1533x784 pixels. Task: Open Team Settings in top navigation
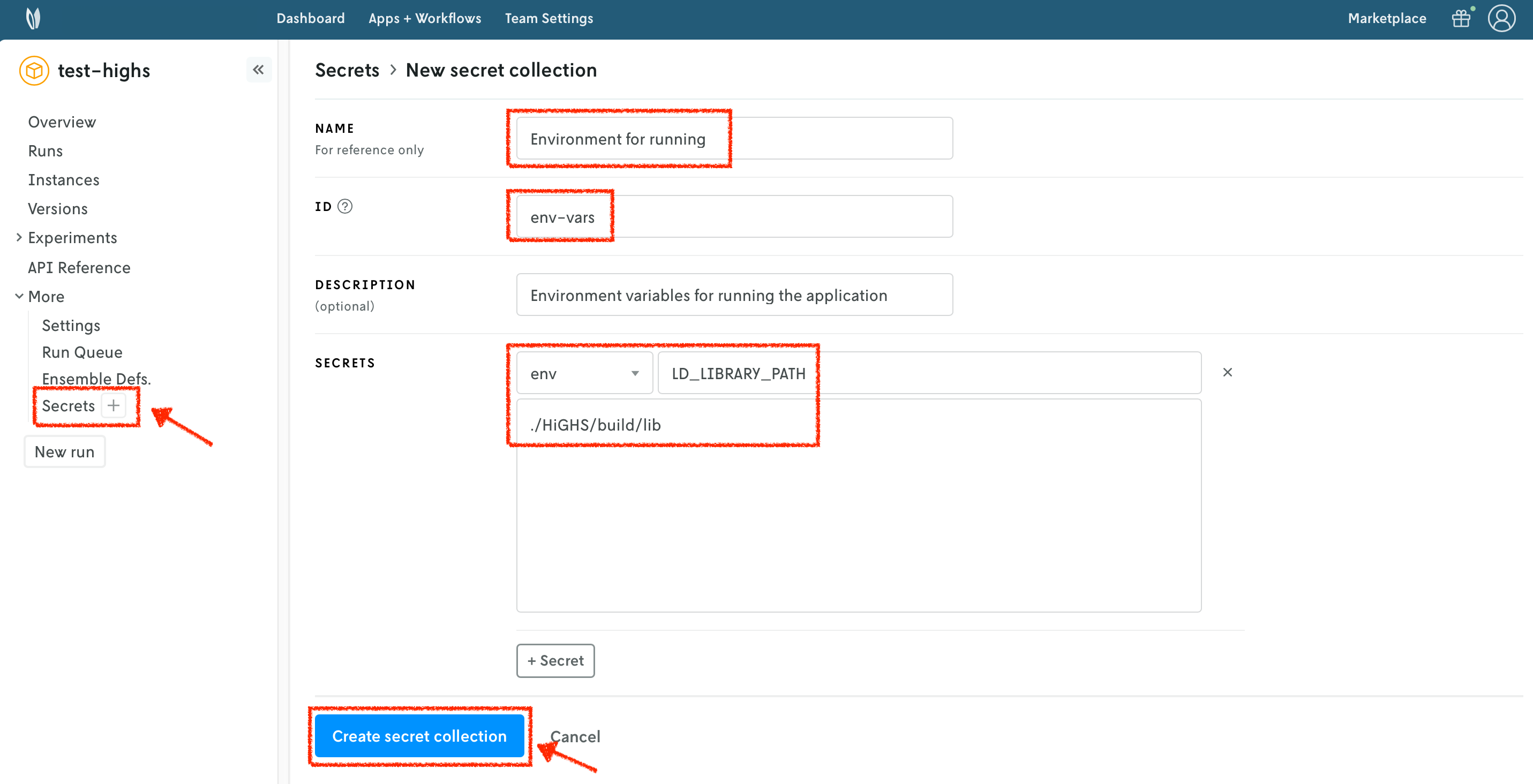(548, 18)
